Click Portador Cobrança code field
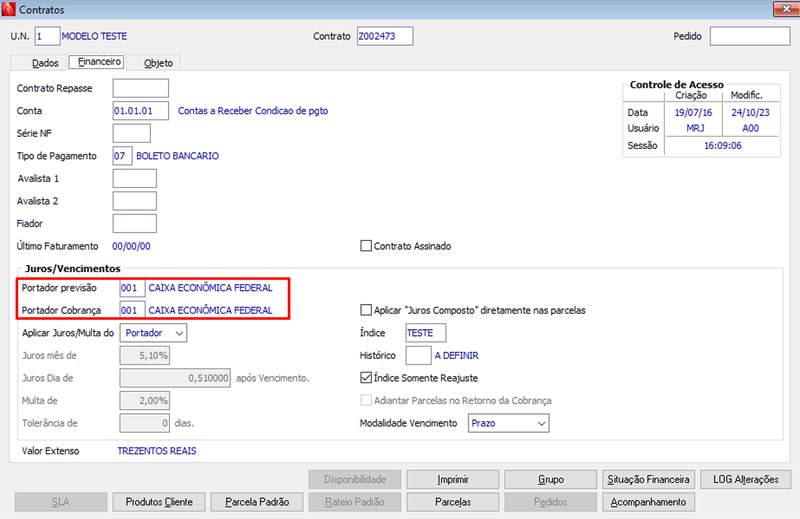Viewport: 800px width, 519px height. tap(132, 310)
